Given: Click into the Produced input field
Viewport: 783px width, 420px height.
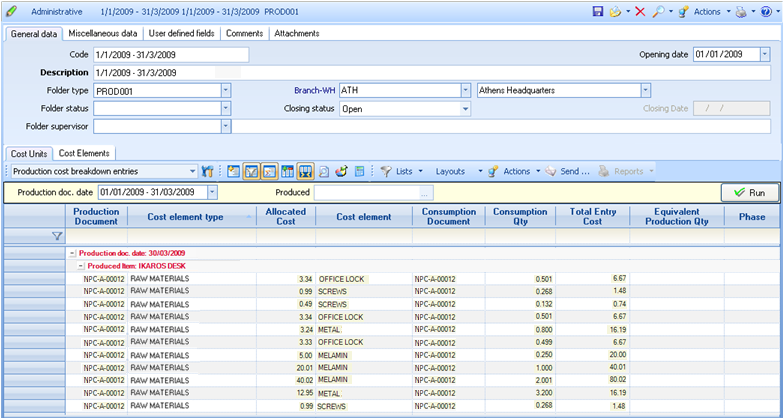Looking at the screenshot, I should (368, 193).
